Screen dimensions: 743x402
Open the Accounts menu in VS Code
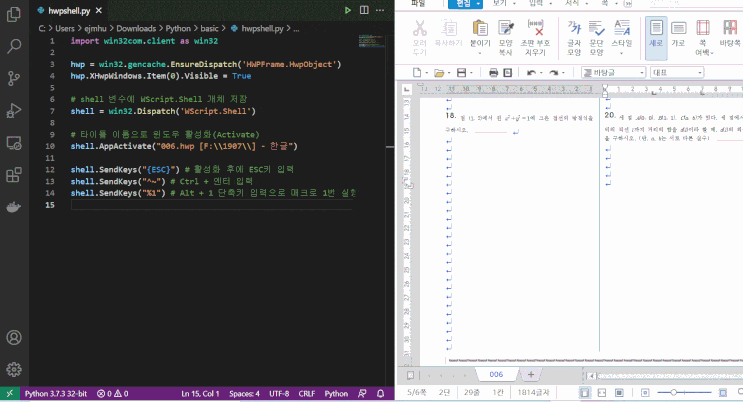(14, 338)
